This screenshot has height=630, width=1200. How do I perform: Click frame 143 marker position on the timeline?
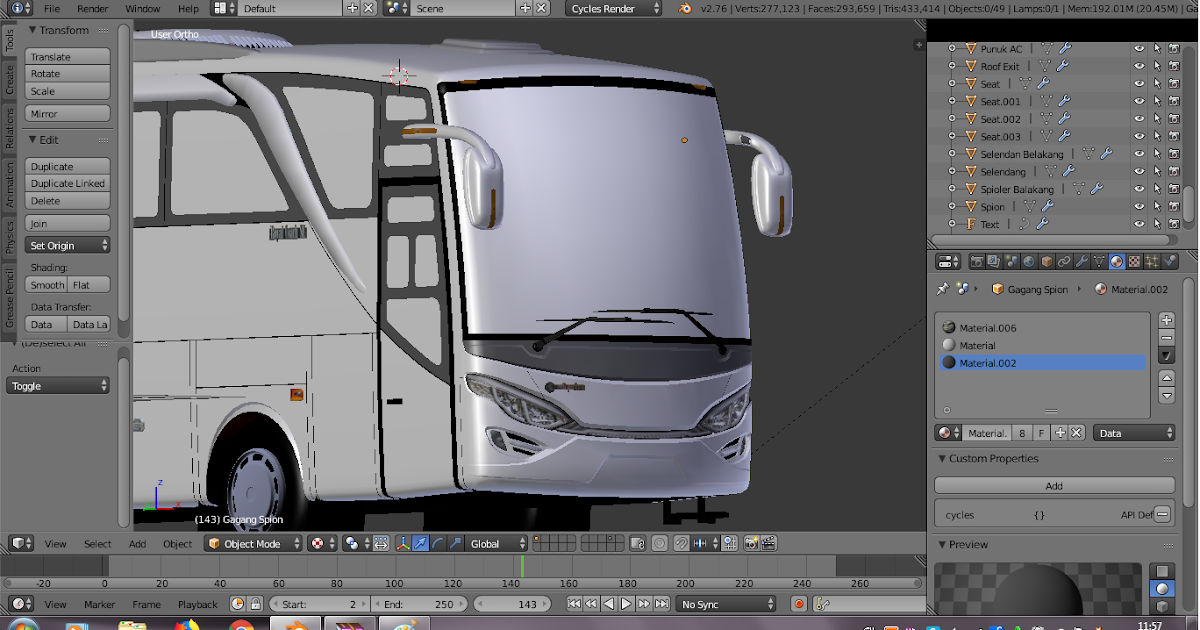[x=522, y=578]
